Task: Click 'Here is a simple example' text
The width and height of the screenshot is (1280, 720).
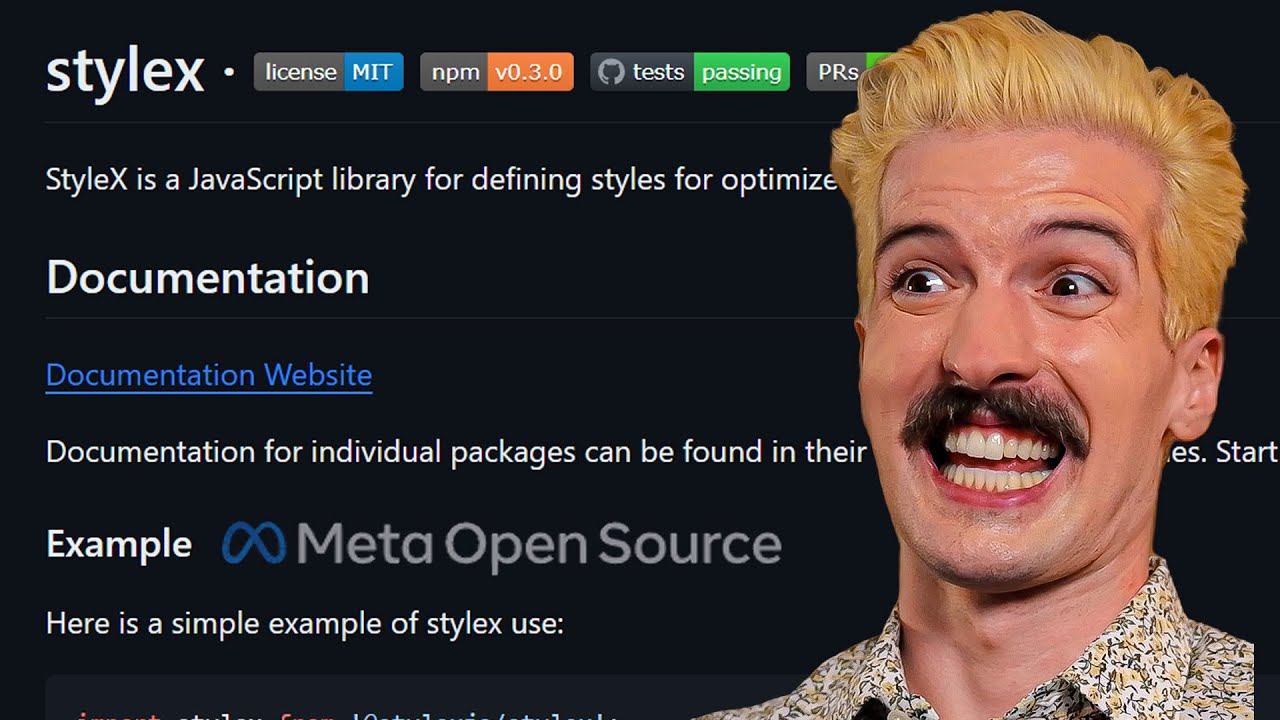Action: click(x=305, y=624)
